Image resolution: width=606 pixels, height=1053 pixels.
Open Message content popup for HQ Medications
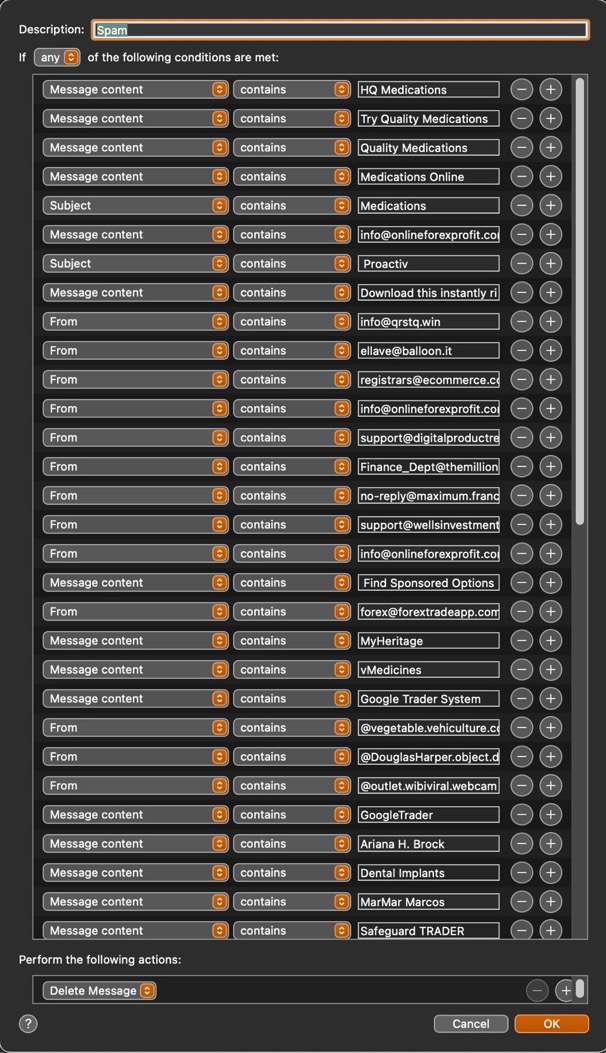135,89
